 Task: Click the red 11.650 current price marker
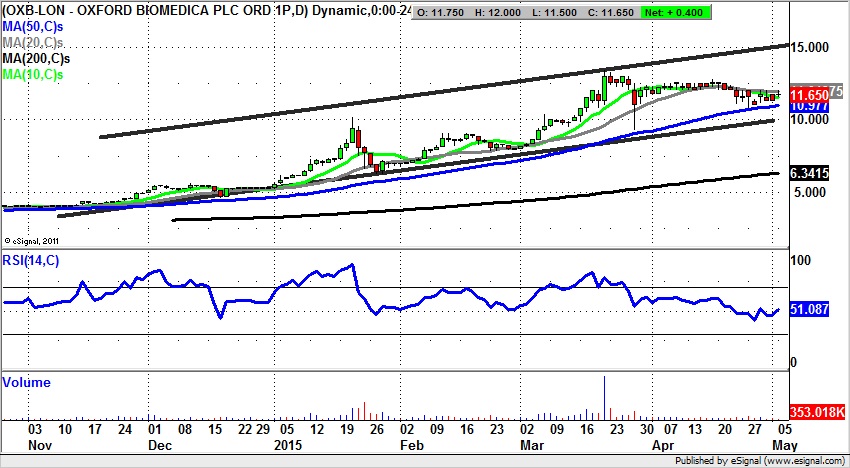click(x=809, y=92)
